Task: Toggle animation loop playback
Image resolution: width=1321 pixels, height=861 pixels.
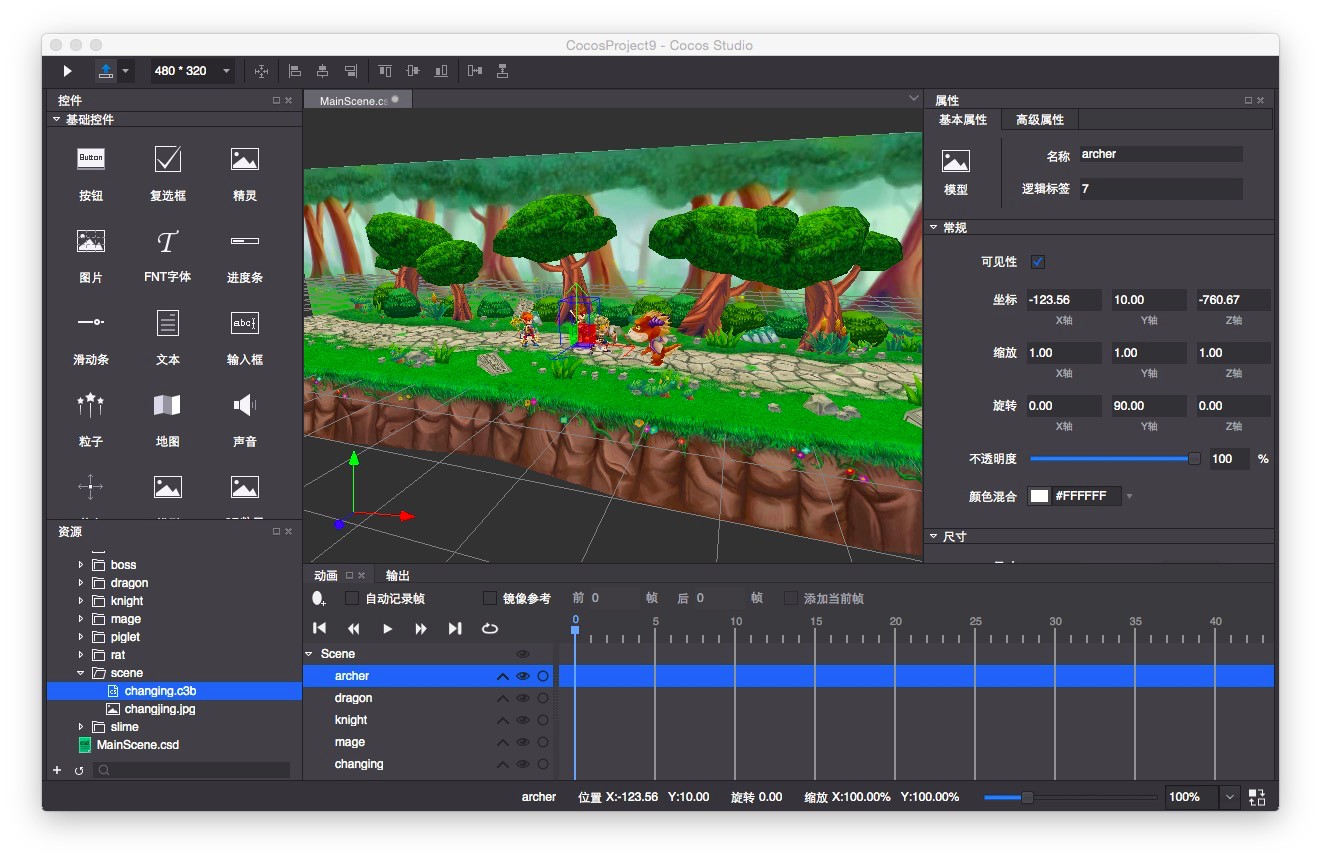Action: pyautogui.click(x=490, y=629)
